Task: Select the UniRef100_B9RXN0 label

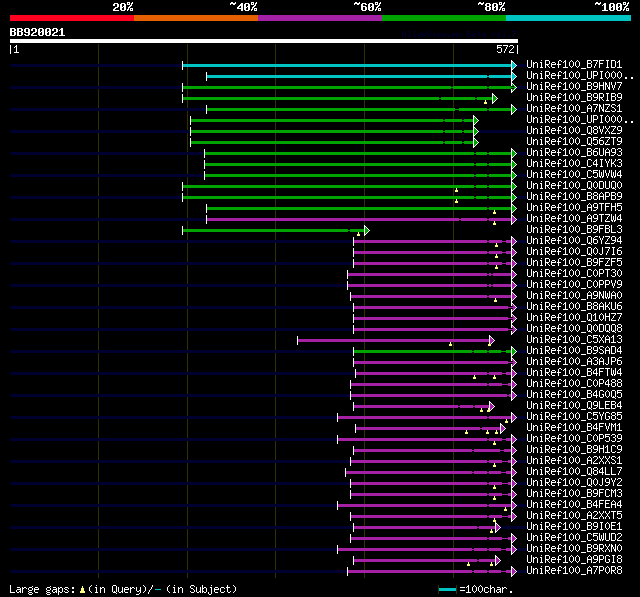Action: 574,549
